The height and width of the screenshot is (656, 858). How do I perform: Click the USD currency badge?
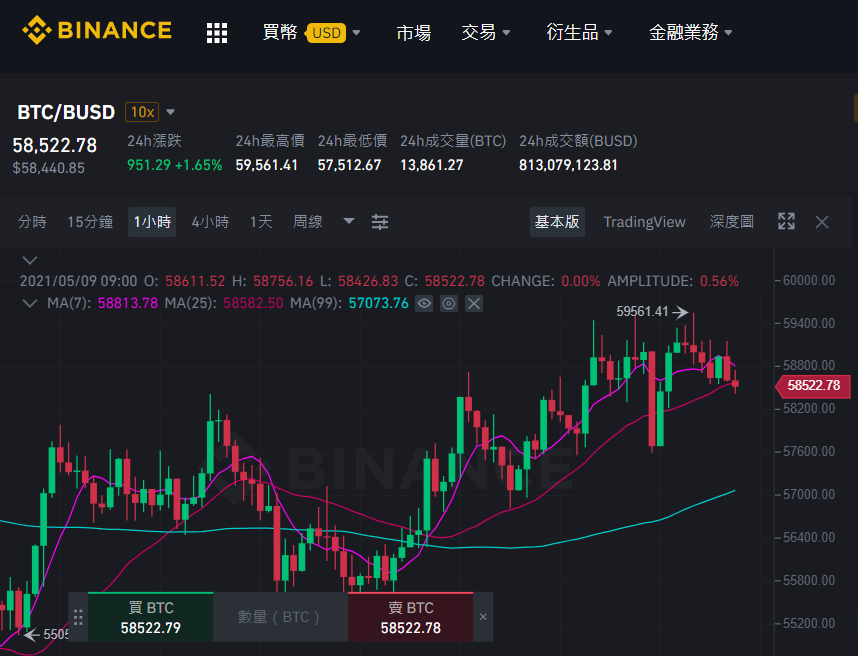(326, 33)
